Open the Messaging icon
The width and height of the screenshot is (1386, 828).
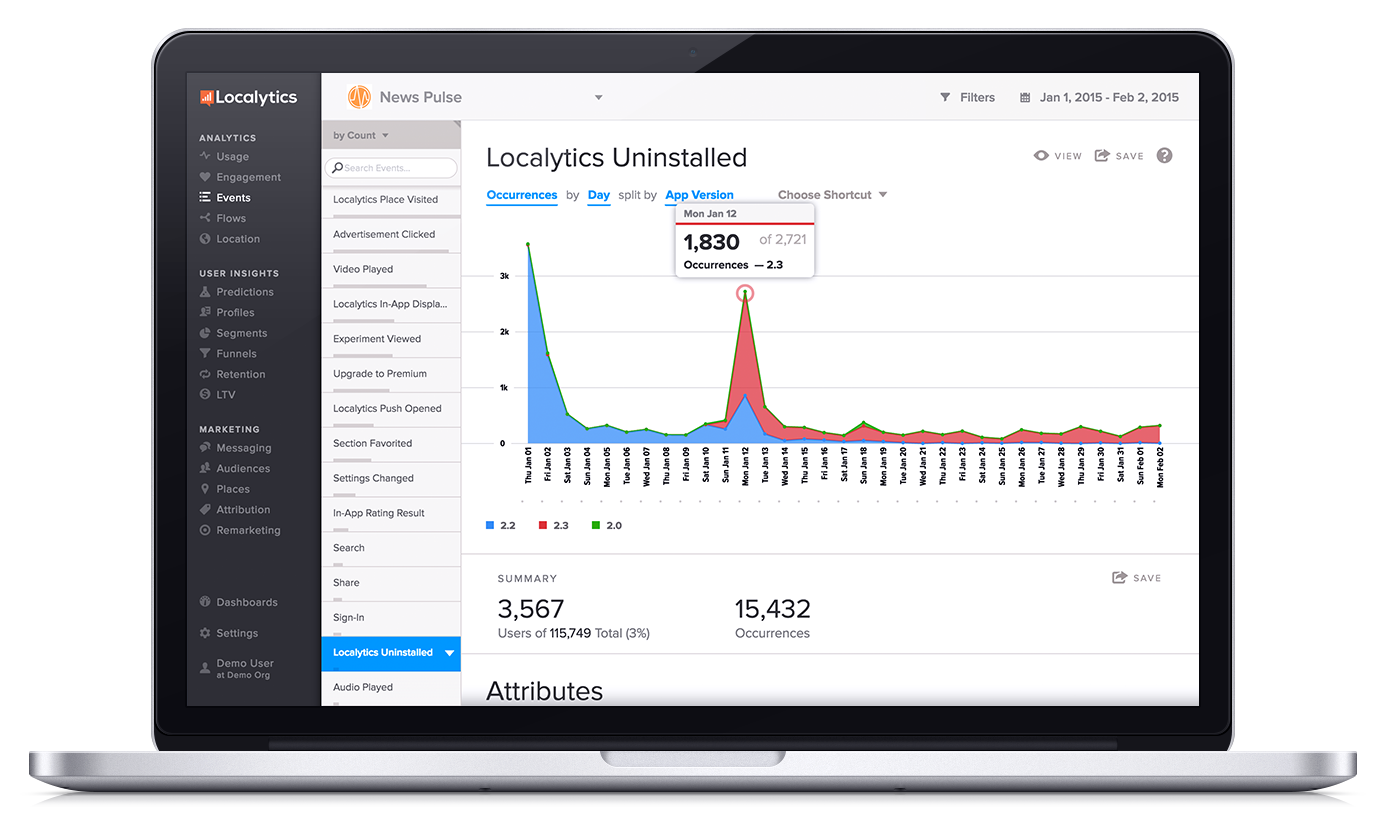pyautogui.click(x=205, y=448)
